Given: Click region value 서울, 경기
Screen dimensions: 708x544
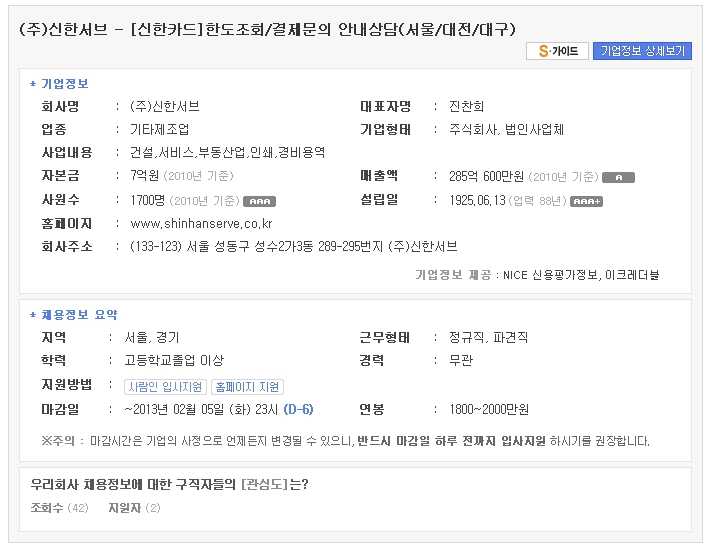Looking at the screenshot, I should (152, 337).
